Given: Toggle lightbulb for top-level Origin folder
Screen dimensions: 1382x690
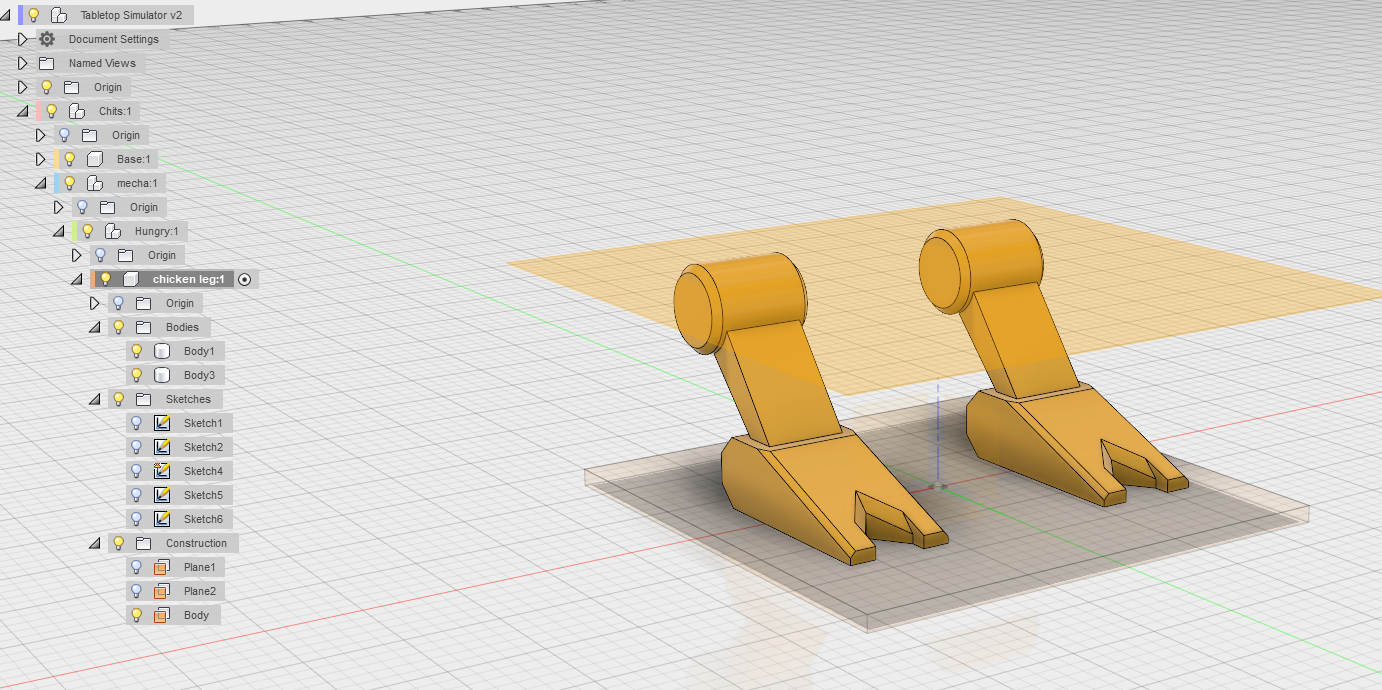Looking at the screenshot, I should (46, 87).
